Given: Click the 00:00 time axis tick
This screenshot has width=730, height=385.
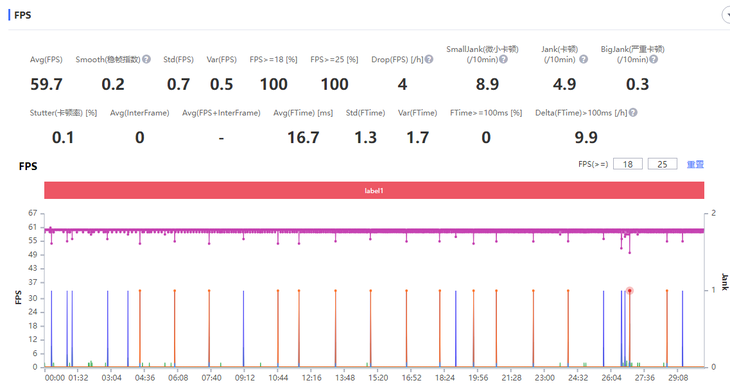Looking at the screenshot, I should 55,378.
